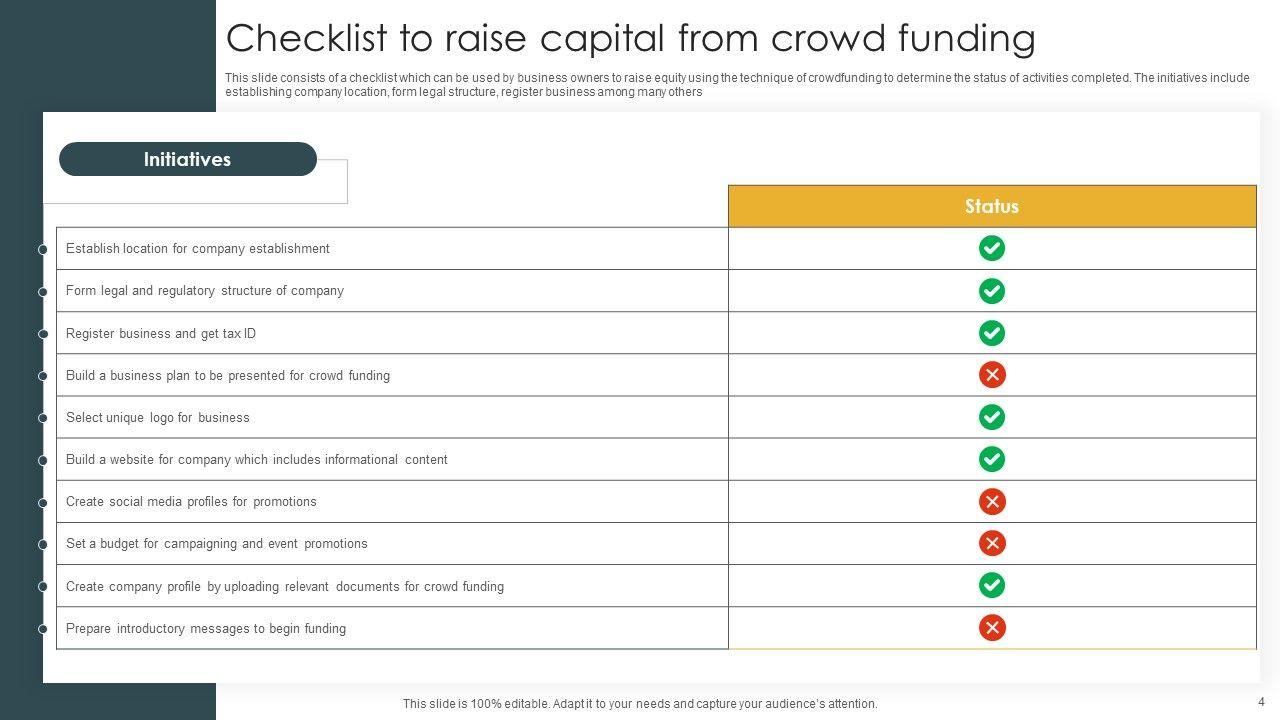The width and height of the screenshot is (1280, 720).
Task: Click the Initiatives header pill
Action: tap(188, 160)
